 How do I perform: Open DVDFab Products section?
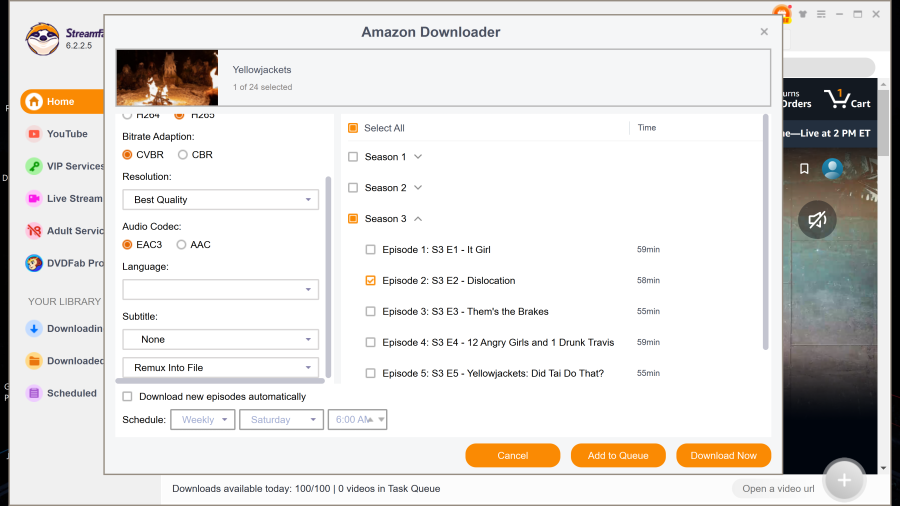click(62, 263)
